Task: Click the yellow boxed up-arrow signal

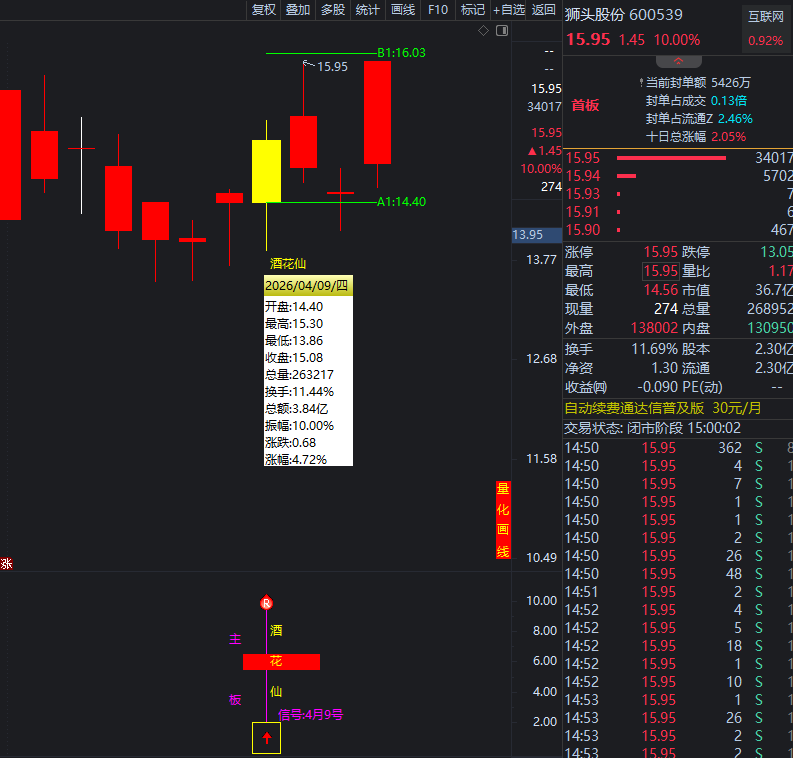Action: (267, 738)
